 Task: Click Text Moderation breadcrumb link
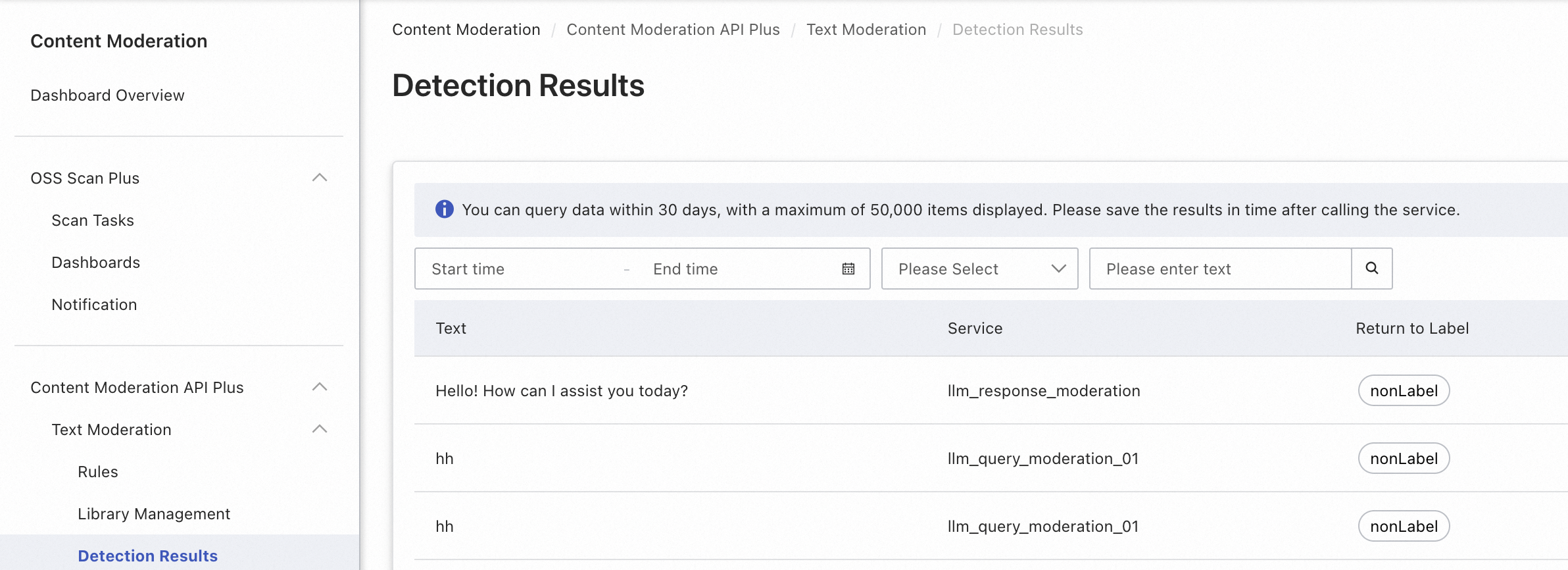[x=866, y=30]
